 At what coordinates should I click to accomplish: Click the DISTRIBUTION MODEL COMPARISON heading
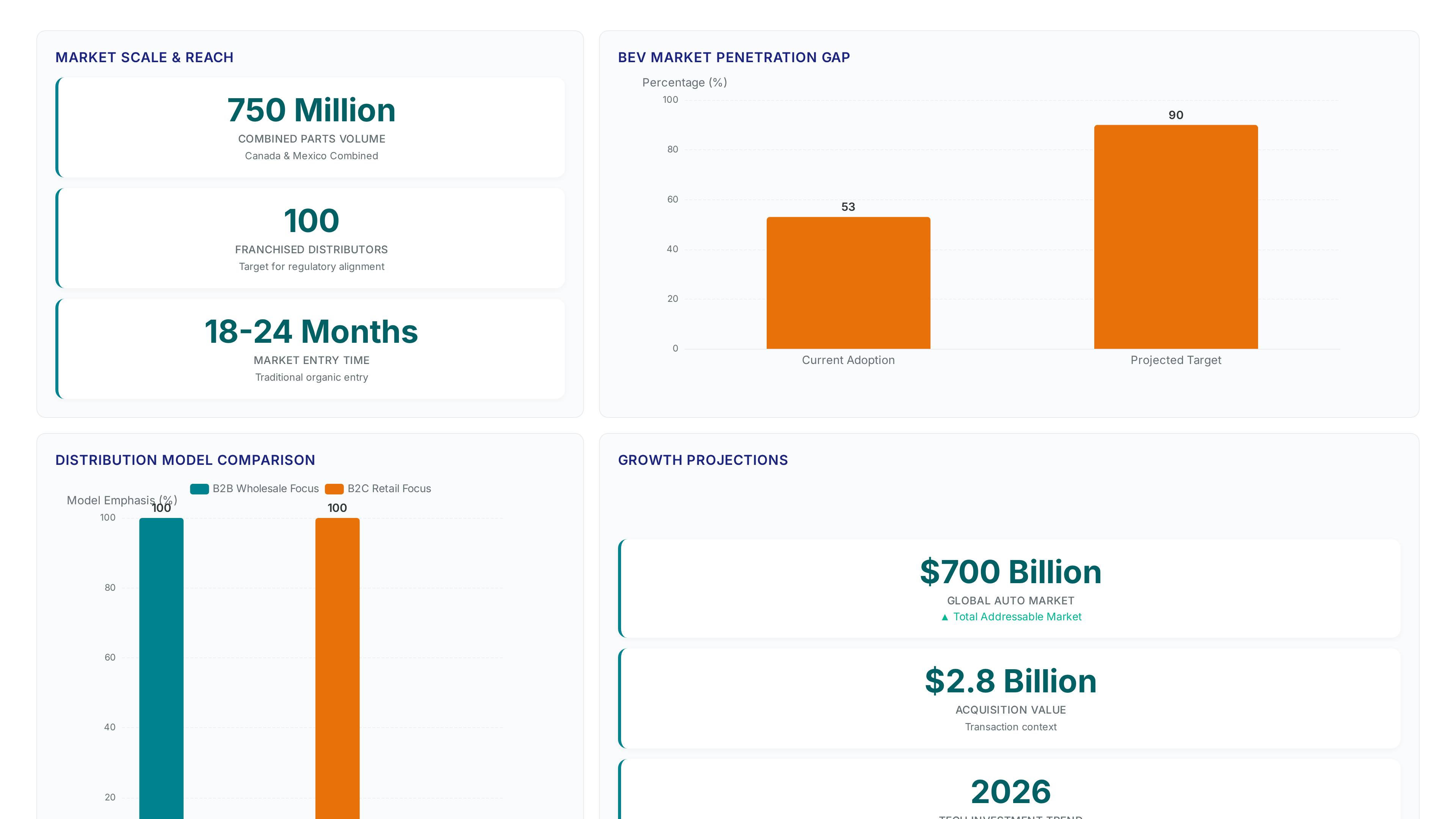(185, 460)
